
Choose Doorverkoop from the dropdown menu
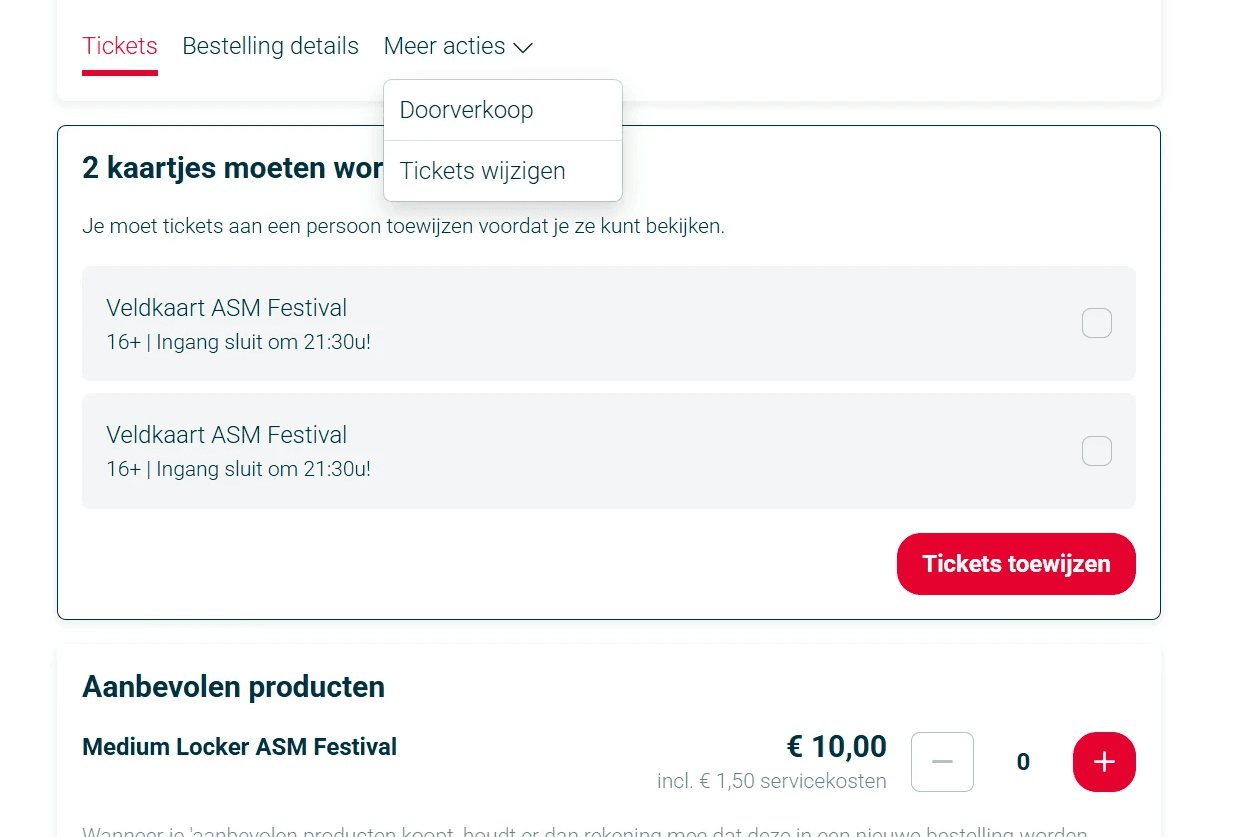pos(467,110)
